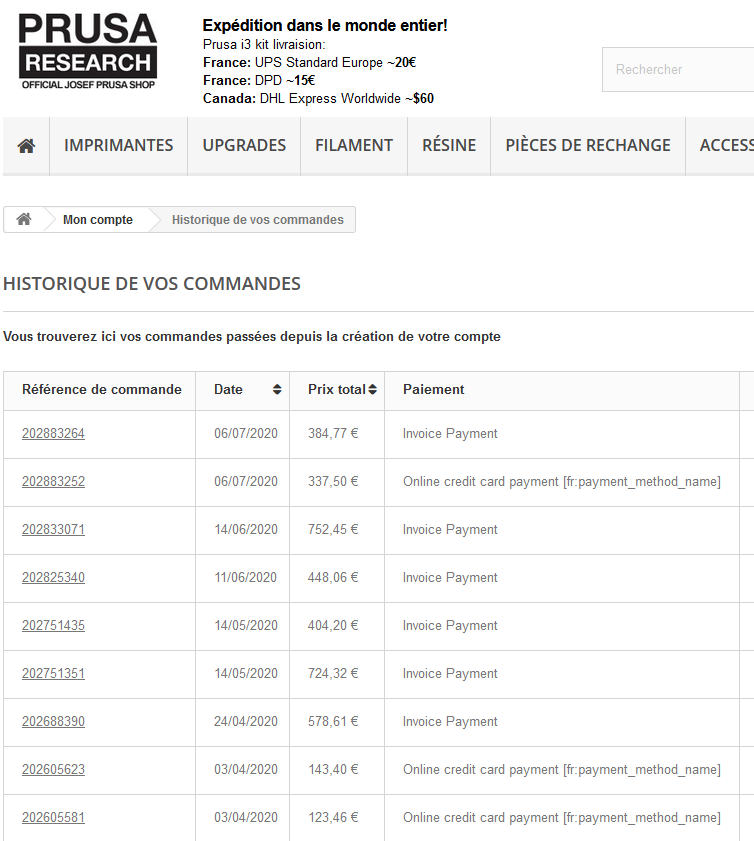
Task: Open the RÉSINE menu
Action: pos(449,145)
